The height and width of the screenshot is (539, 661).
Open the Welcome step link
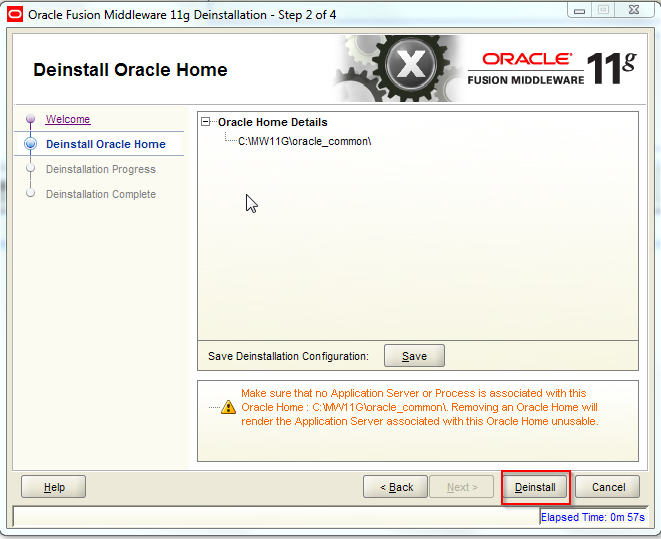coord(68,119)
